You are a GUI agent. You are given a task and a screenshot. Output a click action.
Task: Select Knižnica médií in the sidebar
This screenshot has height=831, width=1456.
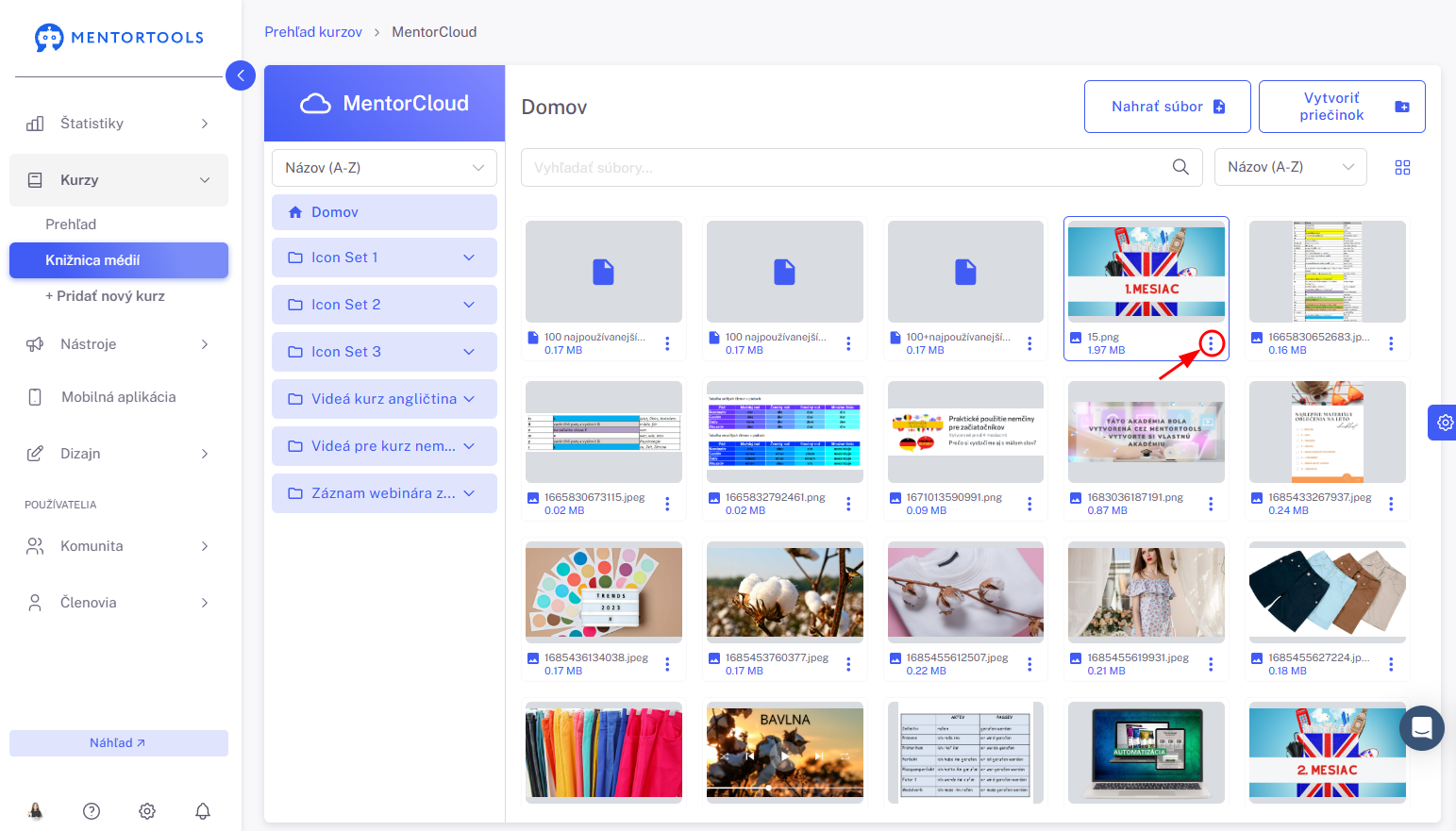coord(119,260)
